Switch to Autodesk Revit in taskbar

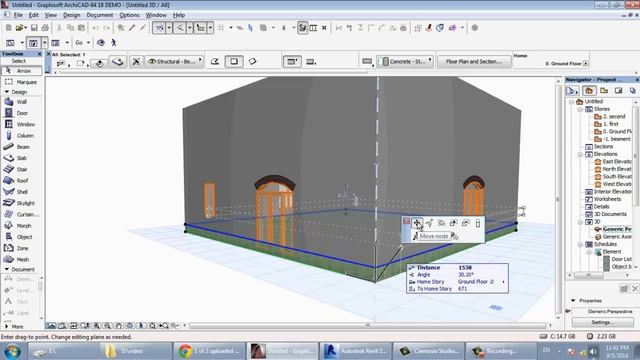(355, 351)
